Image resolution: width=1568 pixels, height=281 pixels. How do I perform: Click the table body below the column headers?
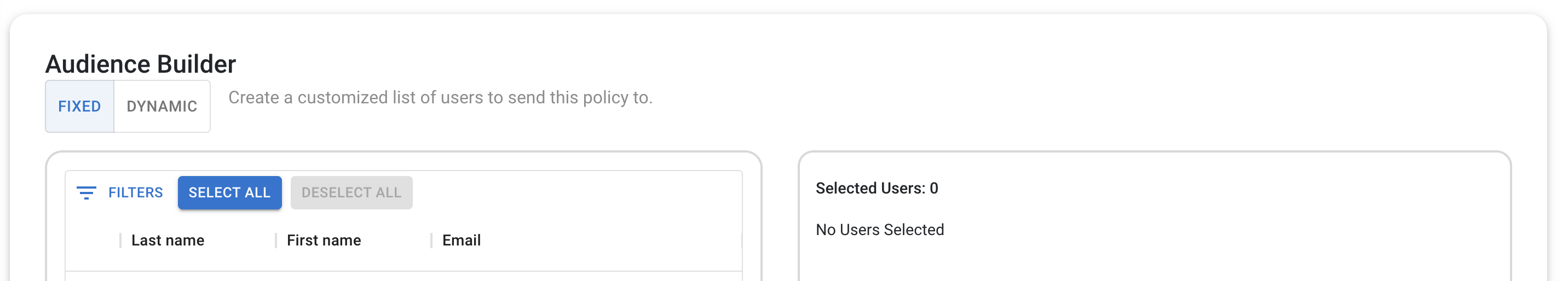[x=403, y=276]
